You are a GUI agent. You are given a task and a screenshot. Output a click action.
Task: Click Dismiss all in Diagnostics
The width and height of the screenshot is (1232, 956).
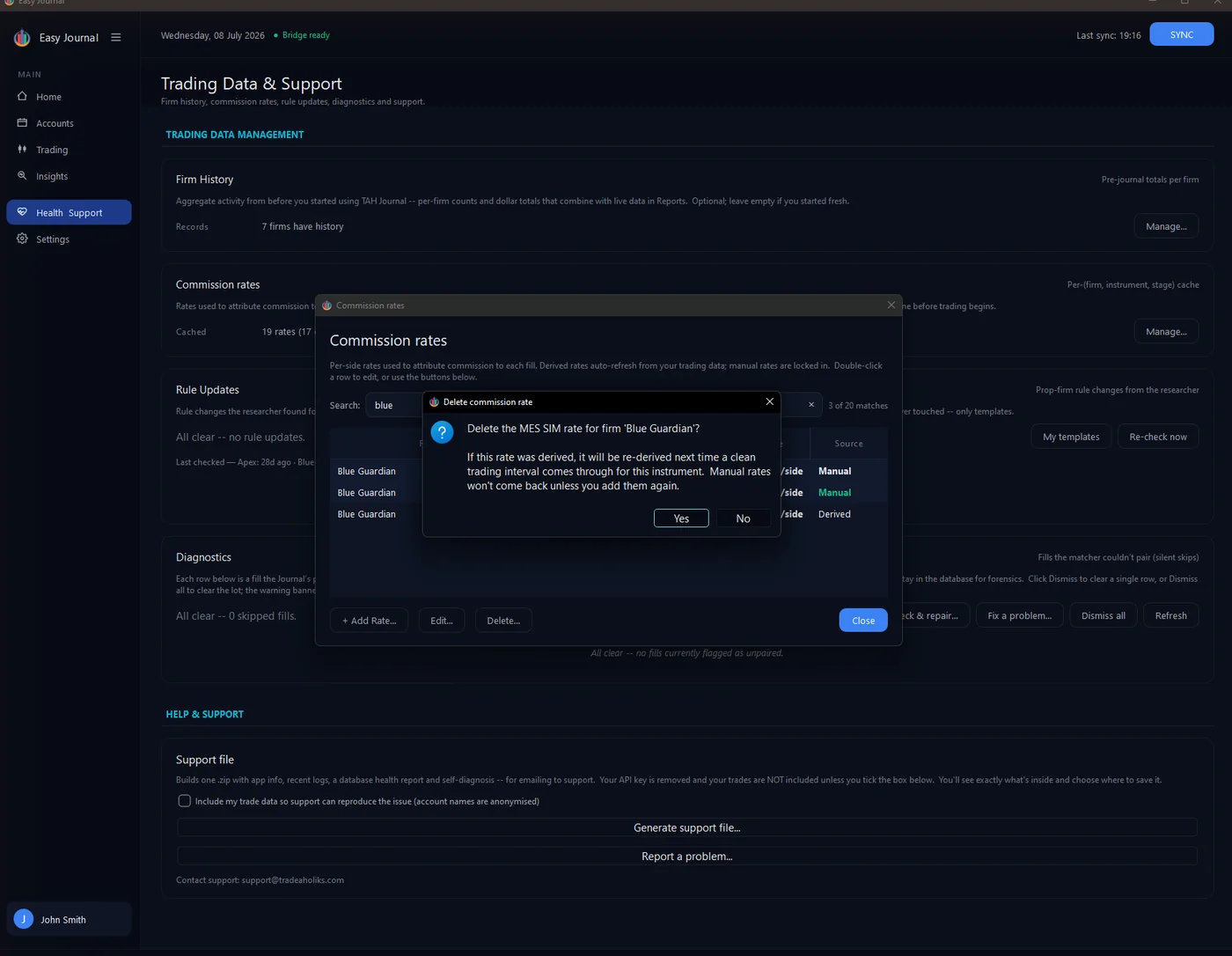1104,615
